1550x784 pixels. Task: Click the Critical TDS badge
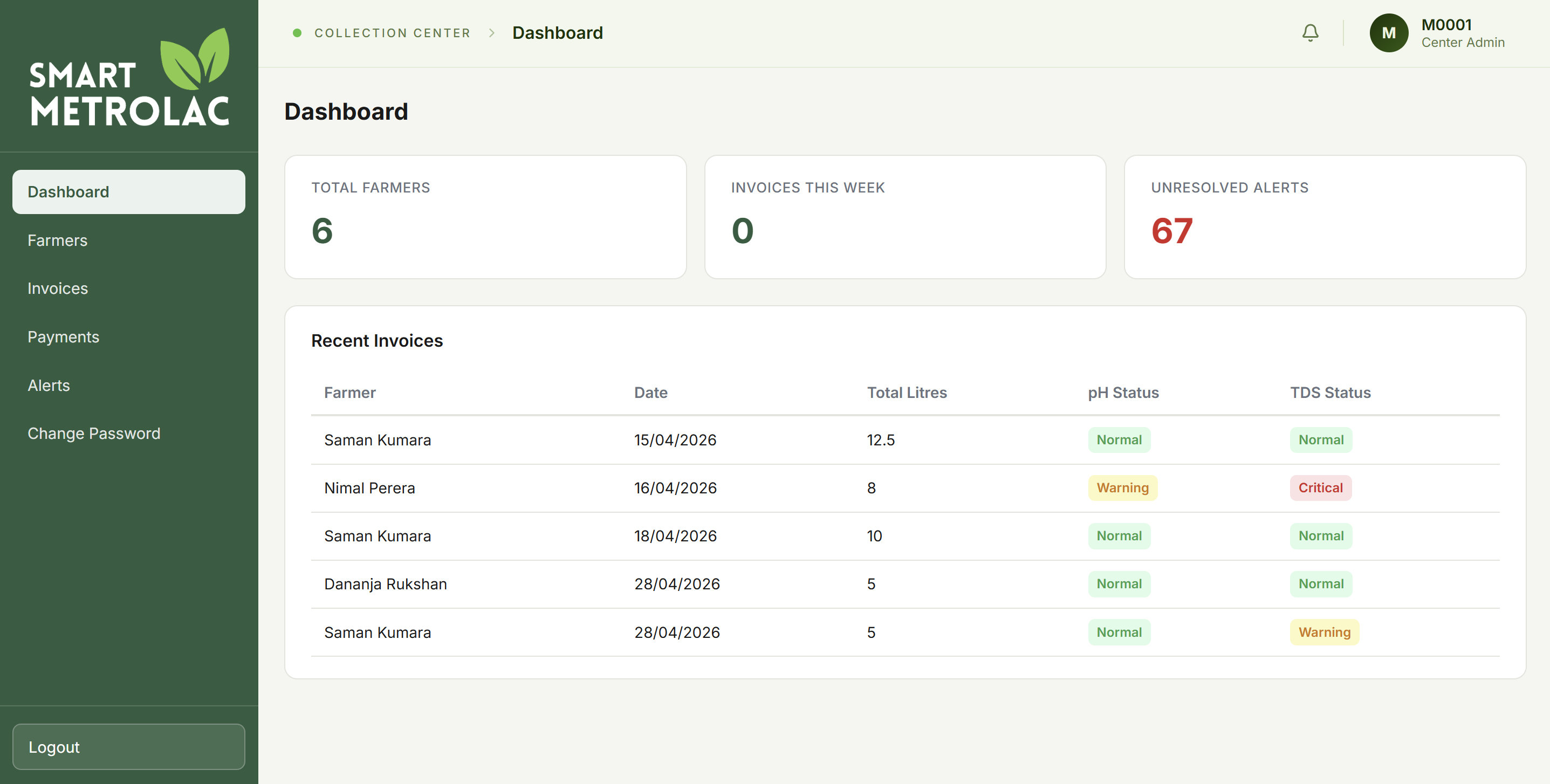tap(1320, 488)
